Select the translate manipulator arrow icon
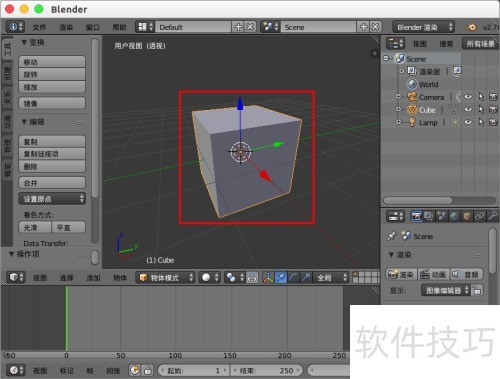This screenshot has height=379, width=500. point(281,277)
